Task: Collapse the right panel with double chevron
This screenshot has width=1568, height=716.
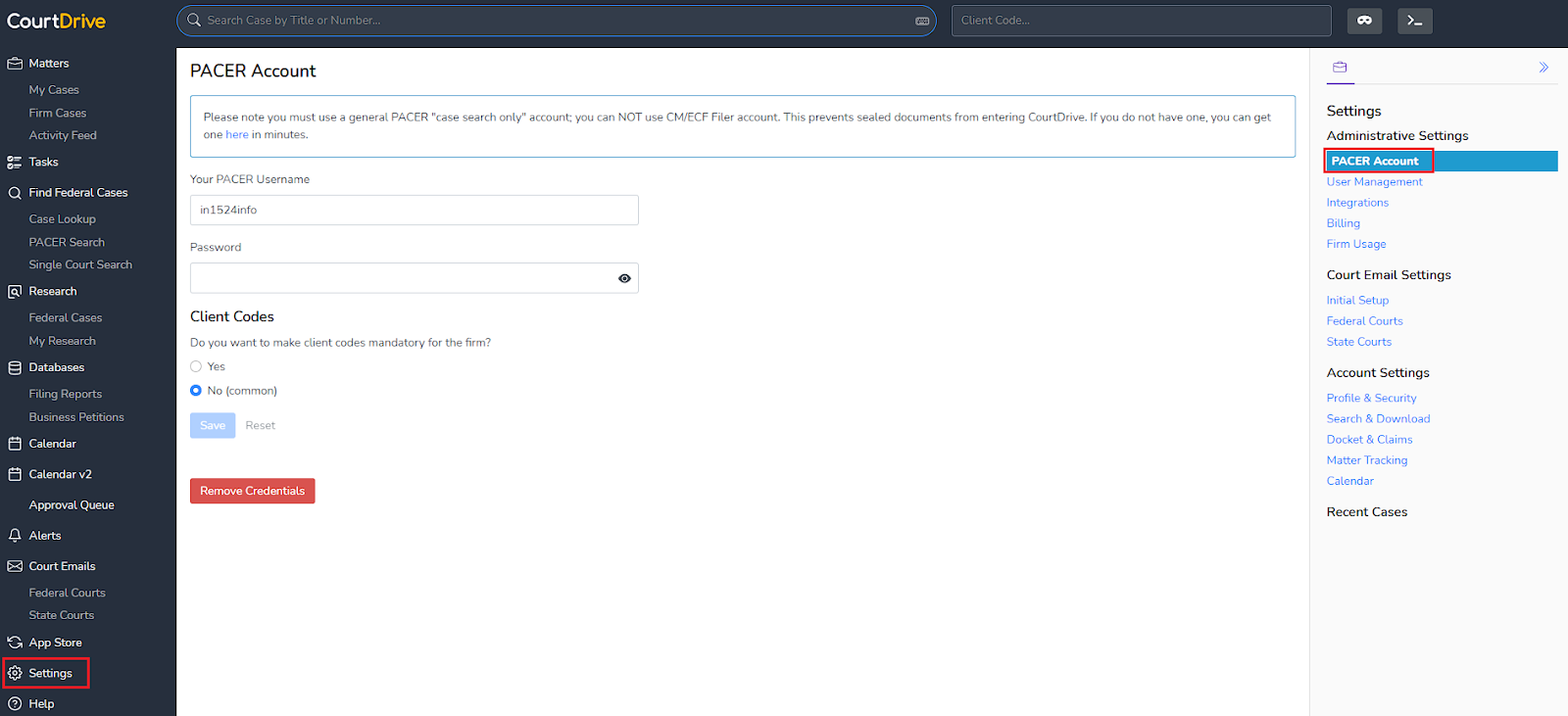Action: click(x=1543, y=68)
